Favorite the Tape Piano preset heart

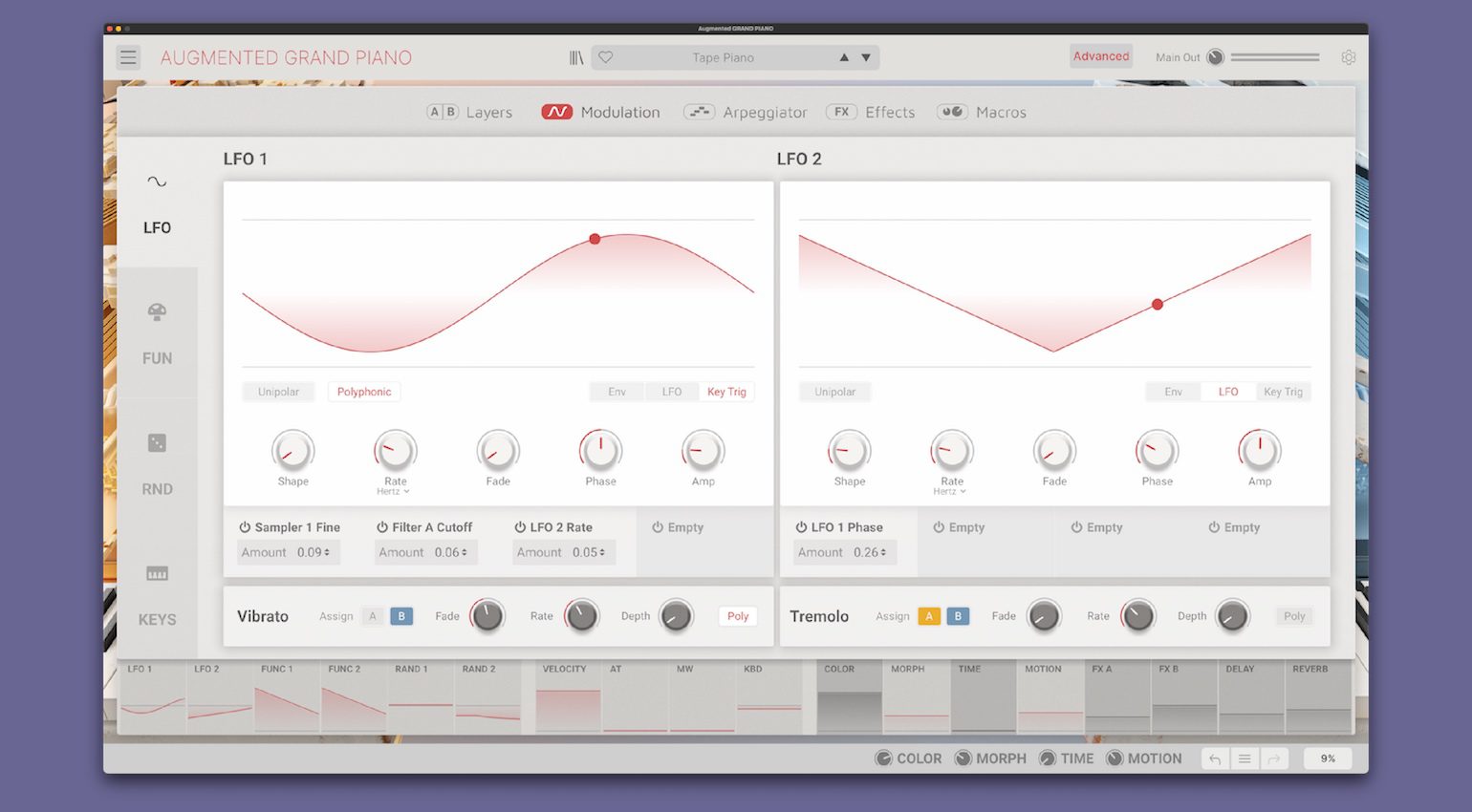pos(605,57)
